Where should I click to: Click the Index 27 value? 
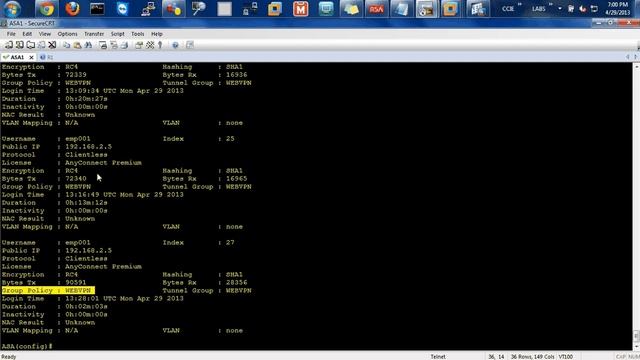click(x=230, y=242)
